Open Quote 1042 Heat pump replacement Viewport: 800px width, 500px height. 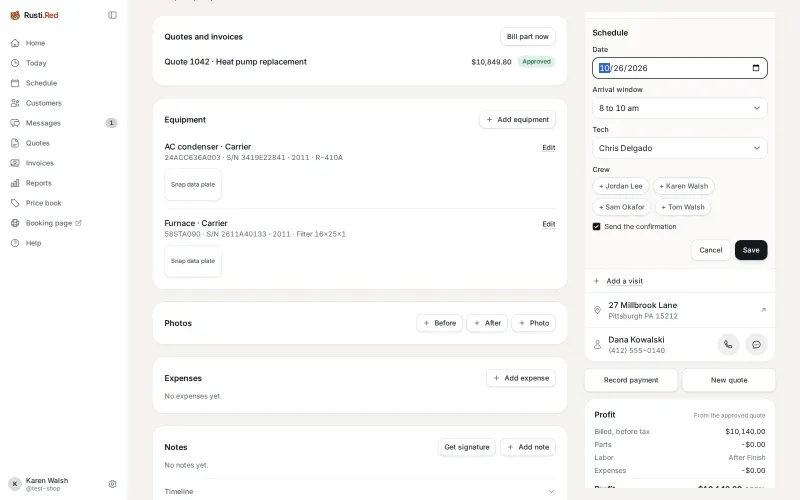point(236,62)
